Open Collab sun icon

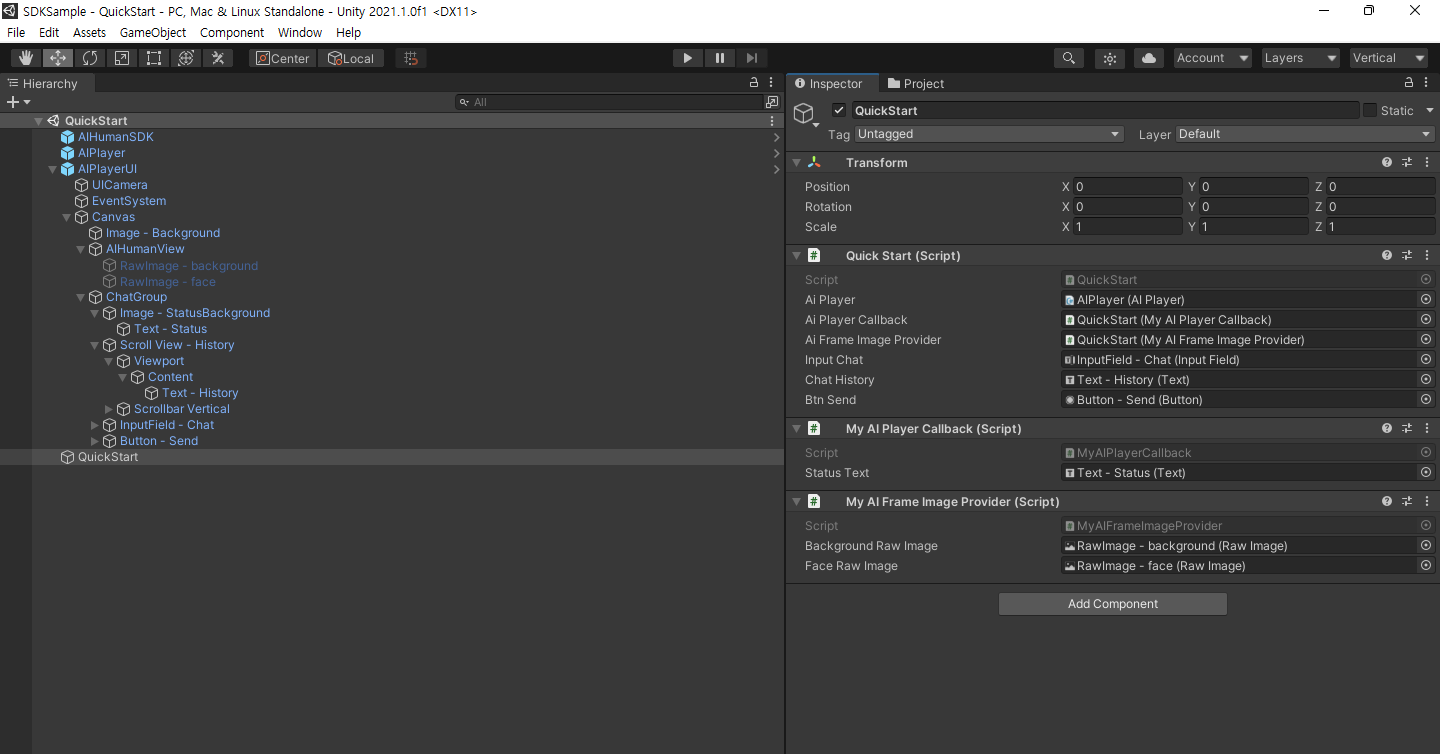point(1110,58)
